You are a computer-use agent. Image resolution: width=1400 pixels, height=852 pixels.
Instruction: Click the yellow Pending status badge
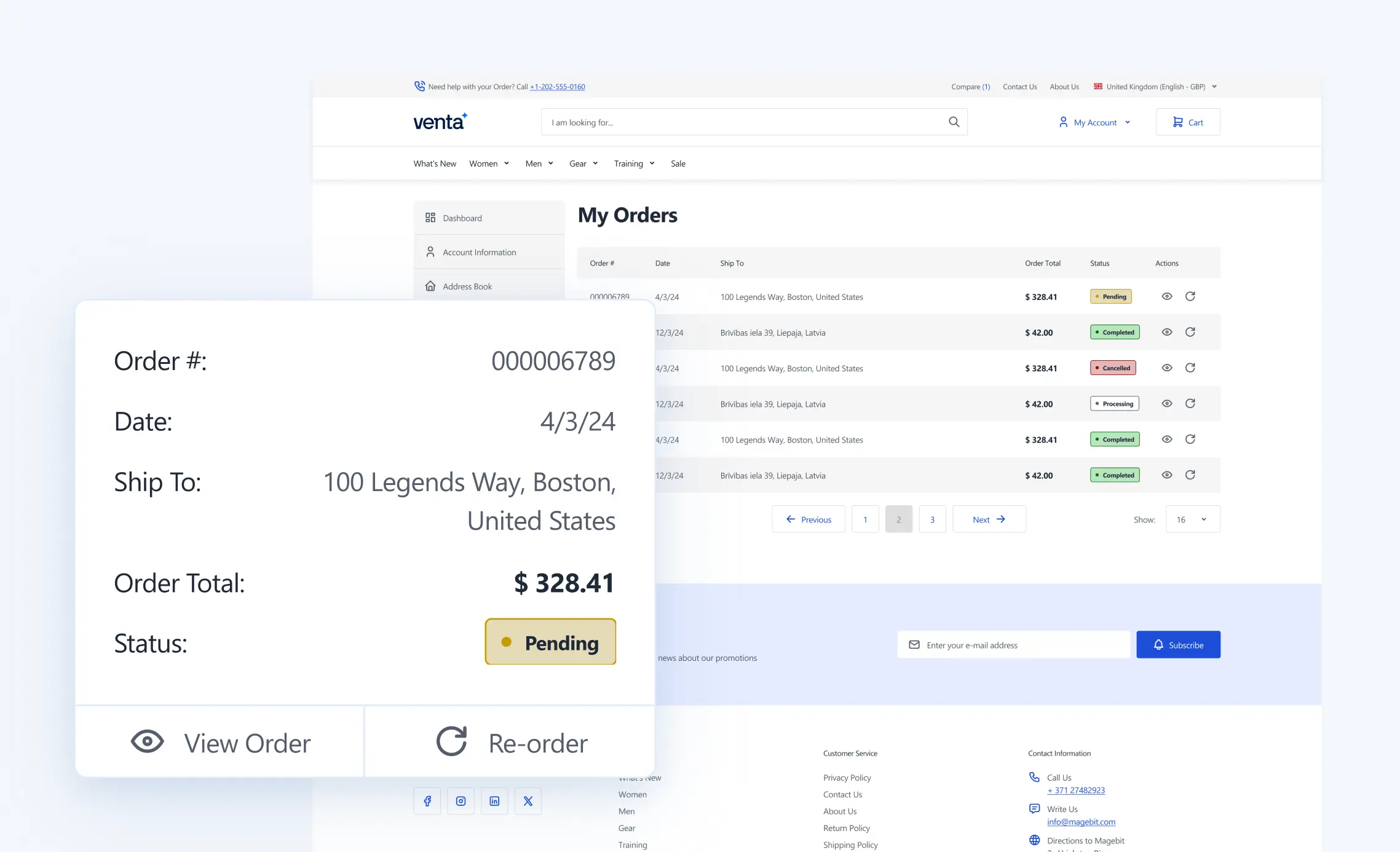[550, 642]
